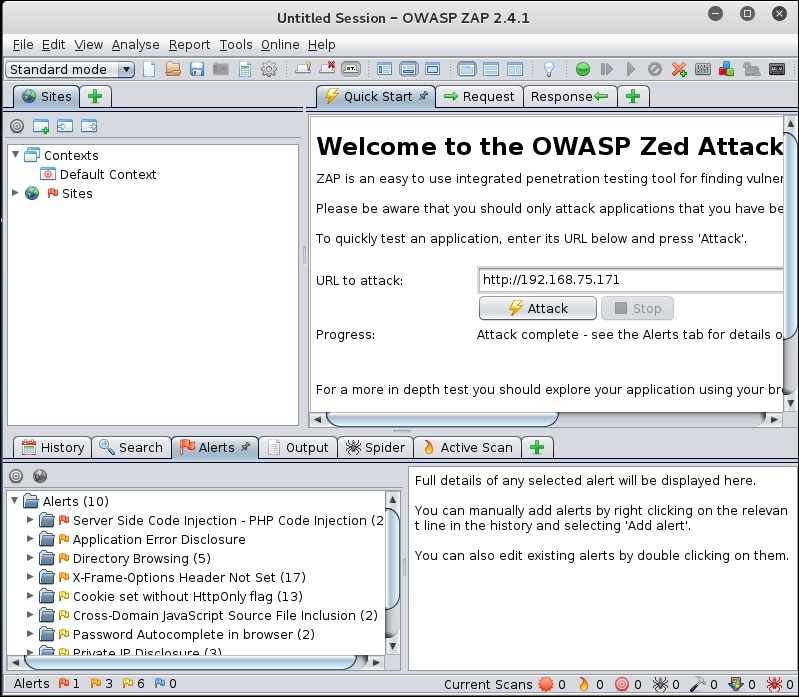Image resolution: width=799 pixels, height=697 pixels.
Task: Open the Online menu
Action: coord(280,45)
